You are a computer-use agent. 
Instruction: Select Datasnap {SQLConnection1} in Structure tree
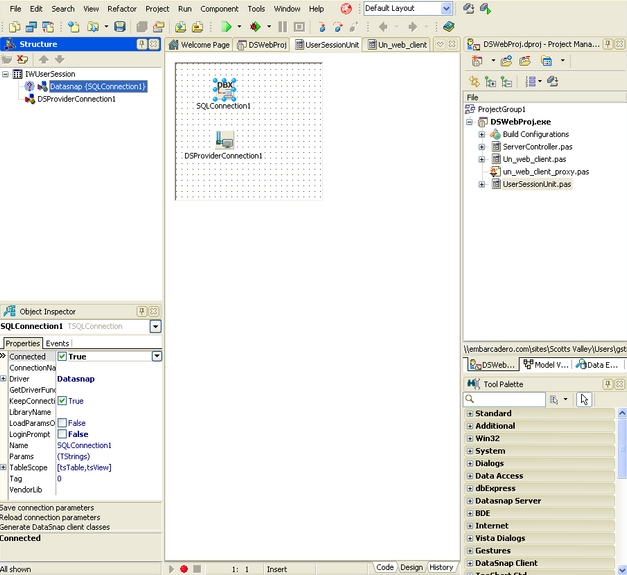[x=98, y=86]
